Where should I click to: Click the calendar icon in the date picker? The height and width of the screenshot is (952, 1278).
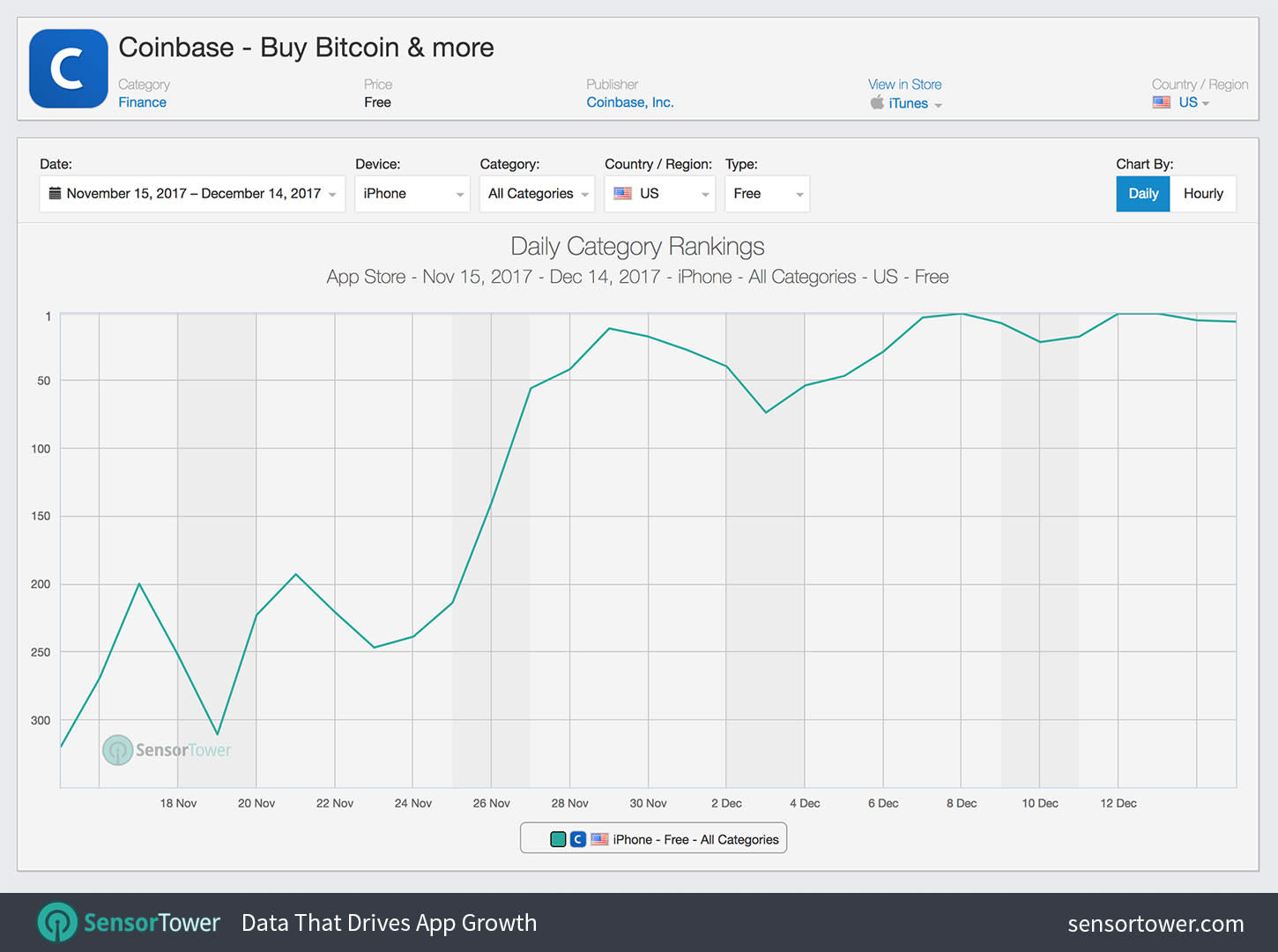point(55,193)
